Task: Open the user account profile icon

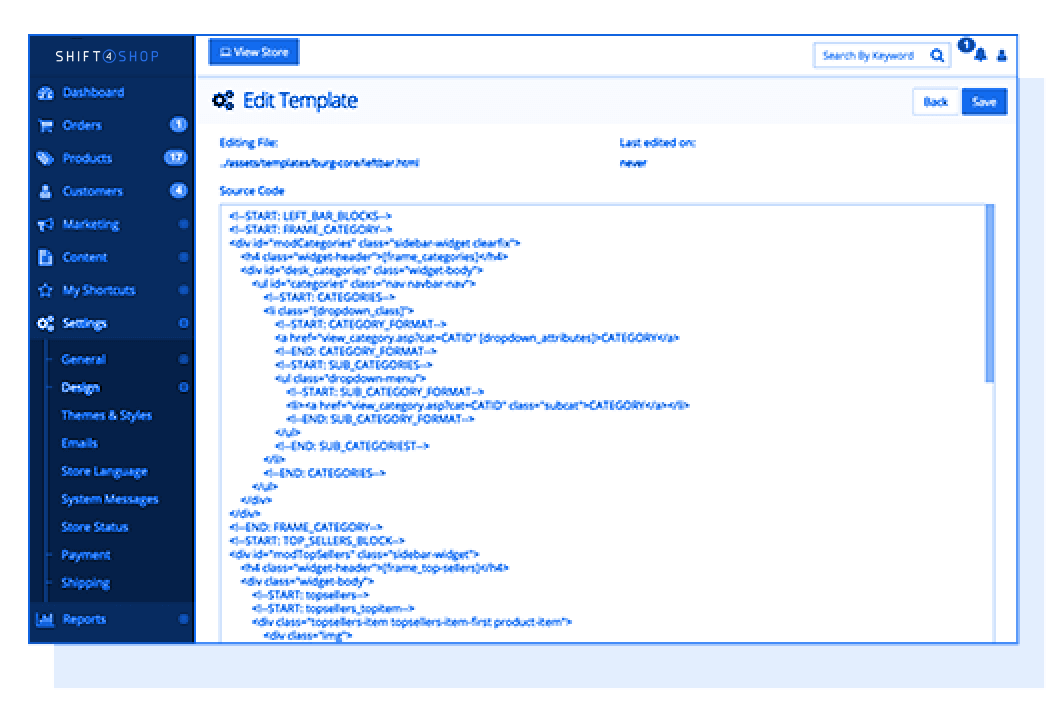Action: 1002,56
